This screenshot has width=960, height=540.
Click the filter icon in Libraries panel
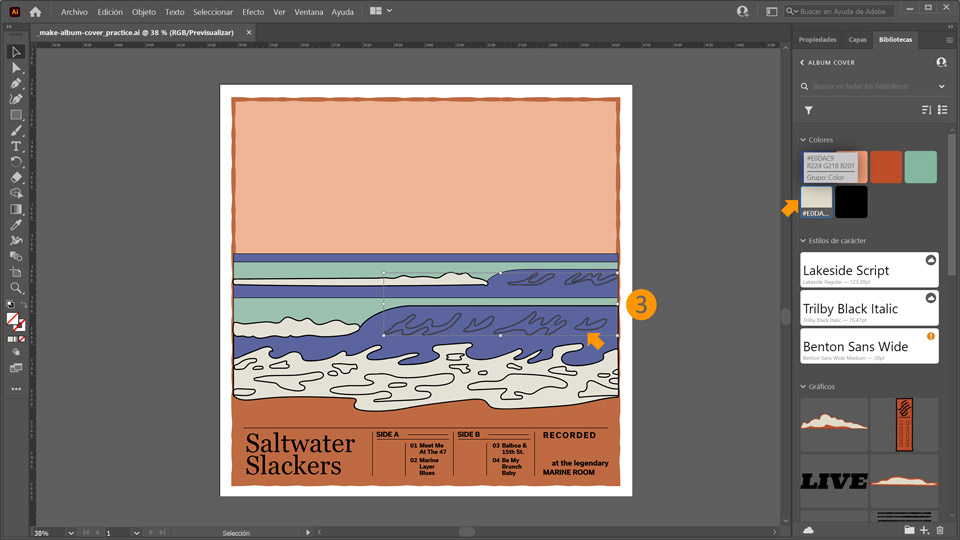pyautogui.click(x=808, y=111)
